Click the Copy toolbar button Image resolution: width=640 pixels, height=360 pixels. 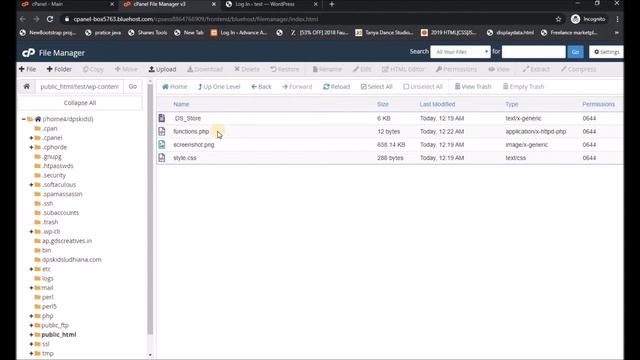click(93, 69)
